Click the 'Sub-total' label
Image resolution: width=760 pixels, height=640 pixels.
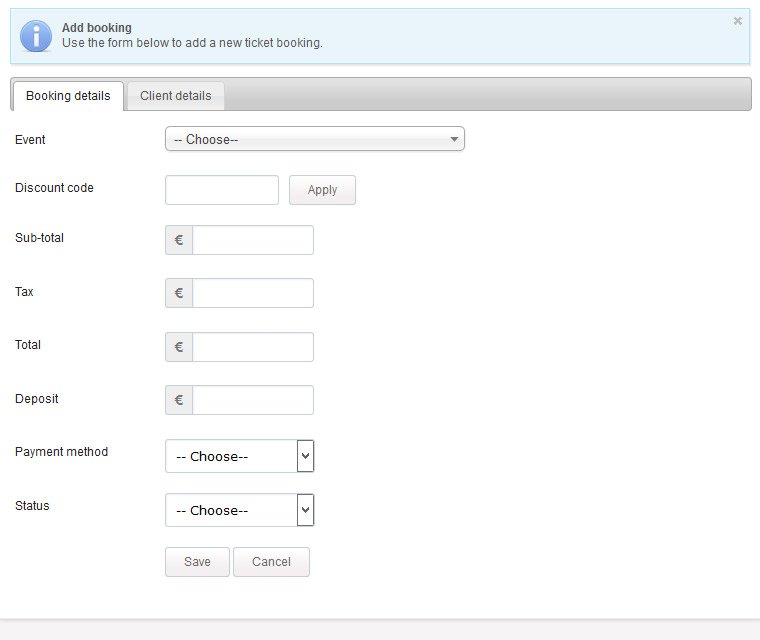[39, 238]
